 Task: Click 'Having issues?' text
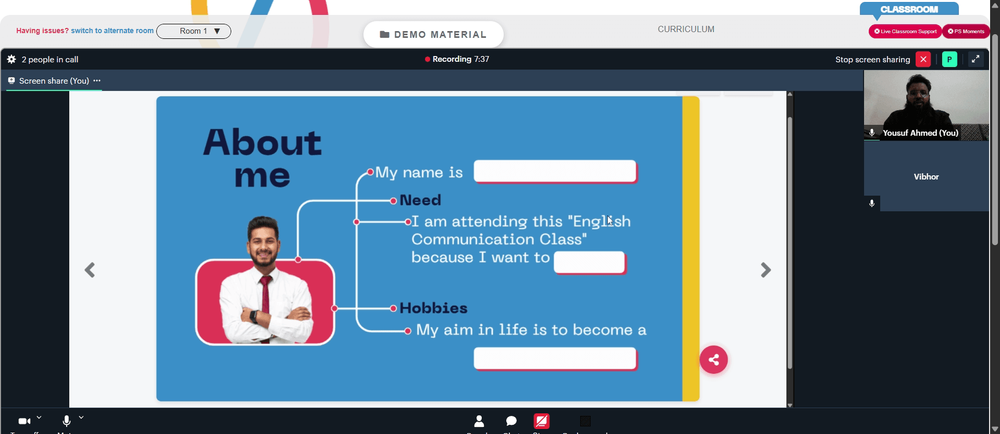coord(42,31)
